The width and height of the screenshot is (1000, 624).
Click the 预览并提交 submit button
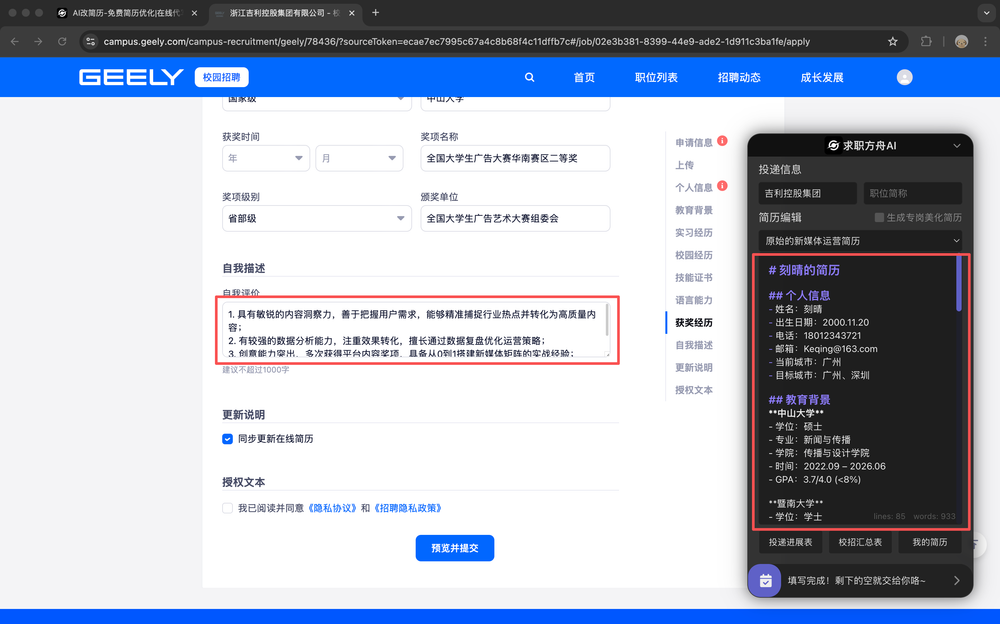455,548
